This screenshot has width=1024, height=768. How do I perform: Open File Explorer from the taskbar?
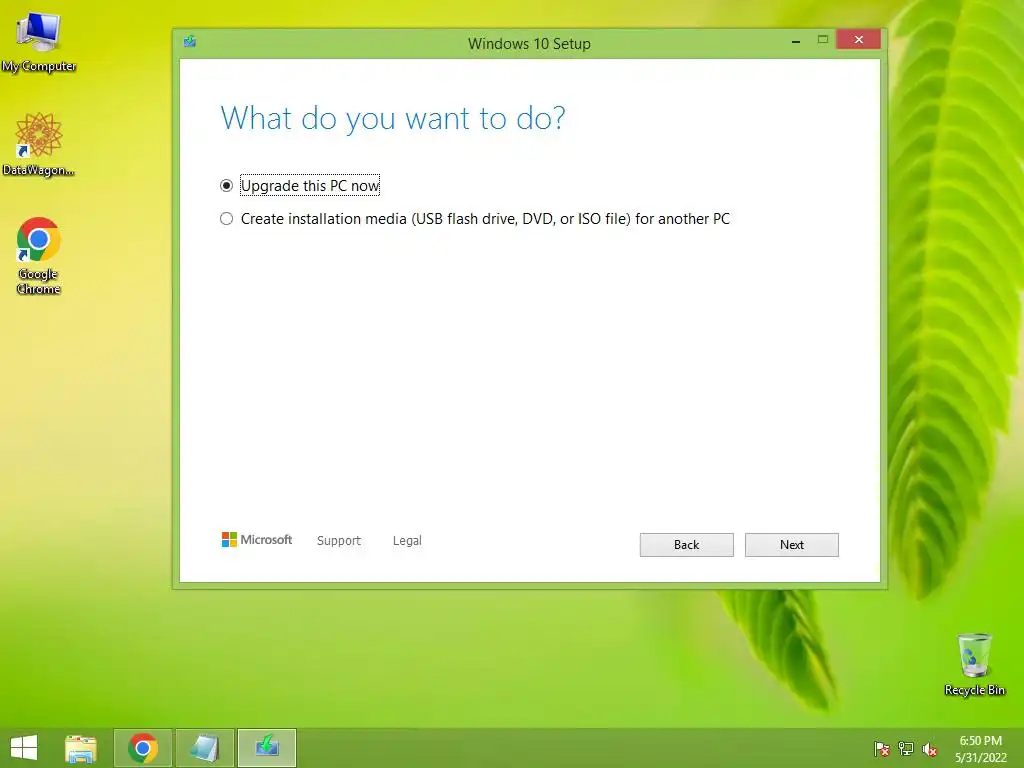tap(81, 748)
